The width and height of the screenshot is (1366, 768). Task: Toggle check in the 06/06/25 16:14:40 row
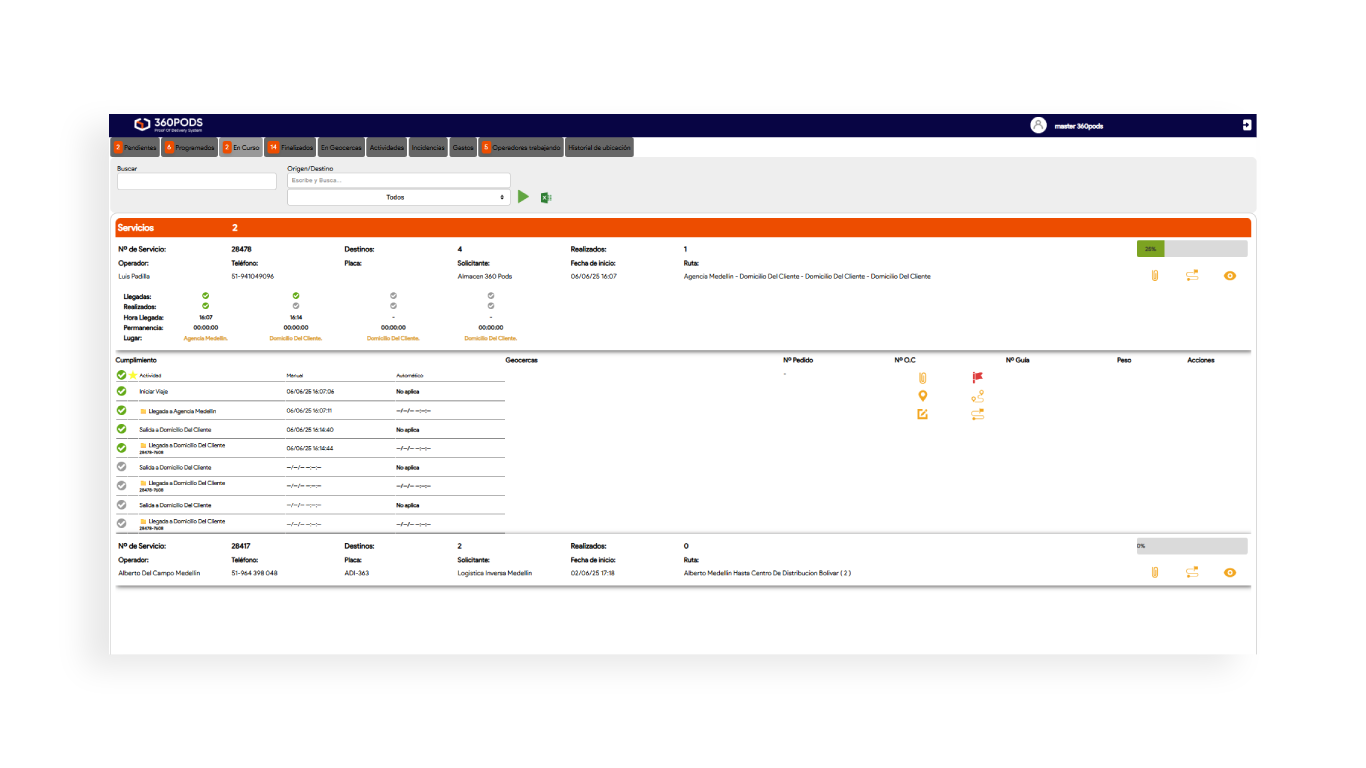(121, 429)
